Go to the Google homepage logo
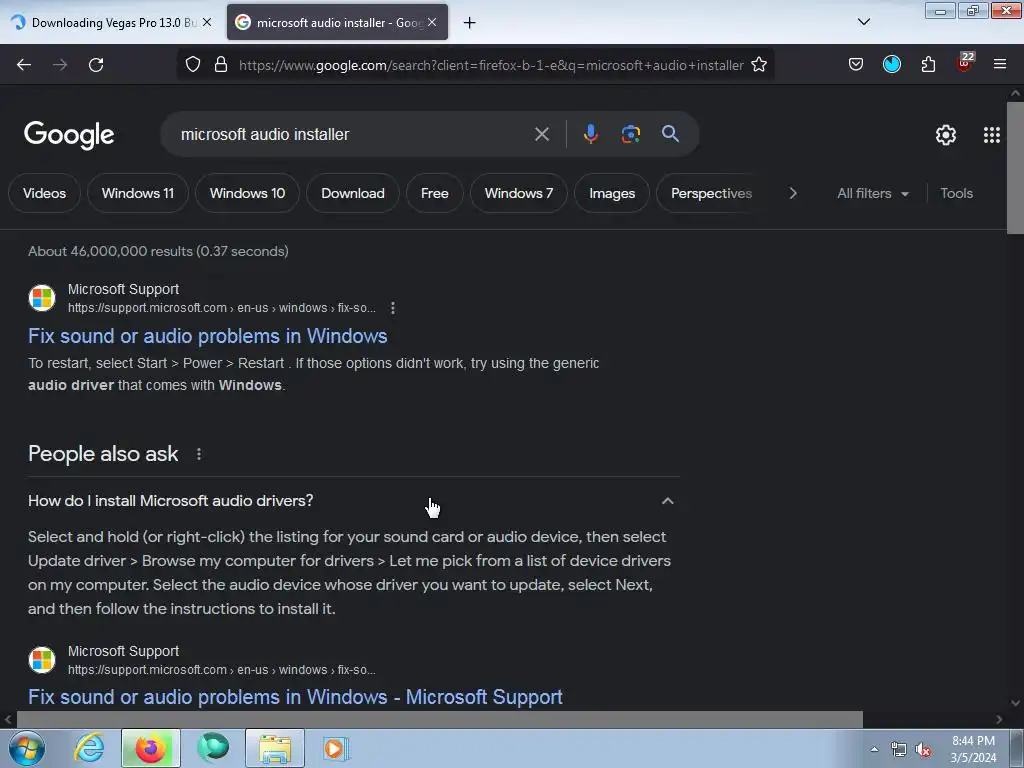The width and height of the screenshot is (1024, 768). (69, 135)
